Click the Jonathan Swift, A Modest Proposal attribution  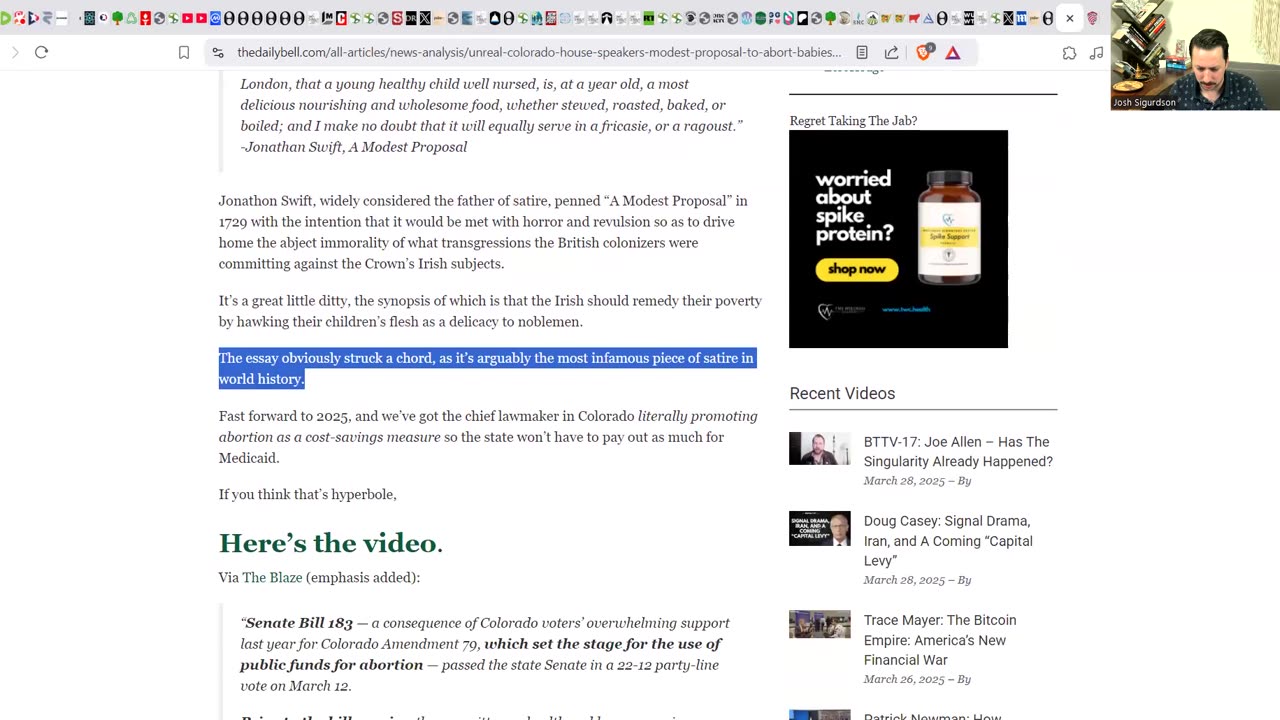(354, 147)
